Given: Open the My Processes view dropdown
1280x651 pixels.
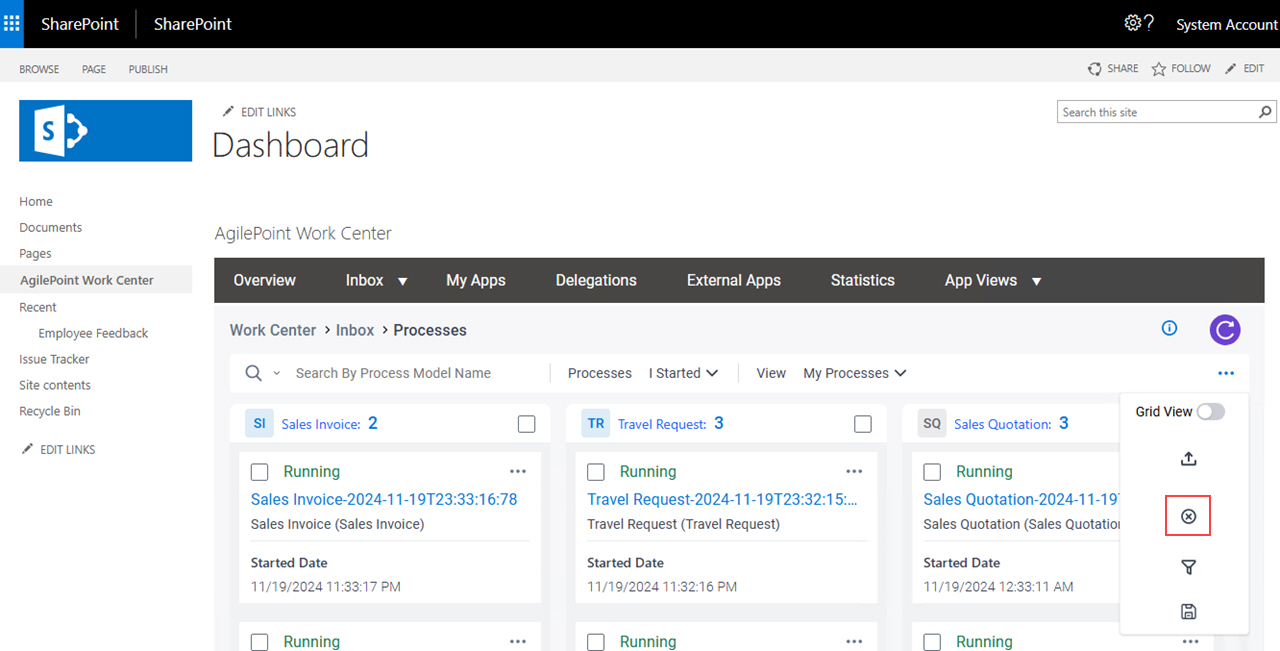Looking at the screenshot, I should pos(855,373).
